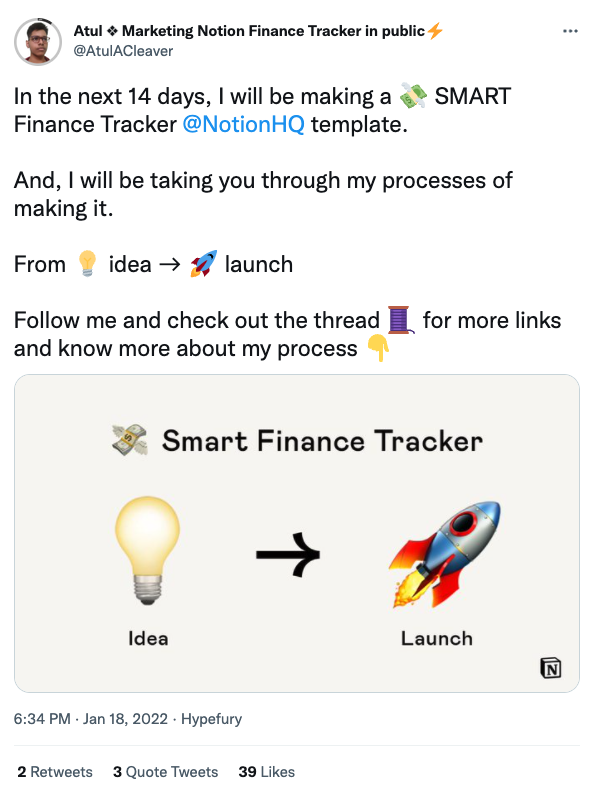
Task: Click the small light bulb emoji before idea
Action: (x=87, y=264)
